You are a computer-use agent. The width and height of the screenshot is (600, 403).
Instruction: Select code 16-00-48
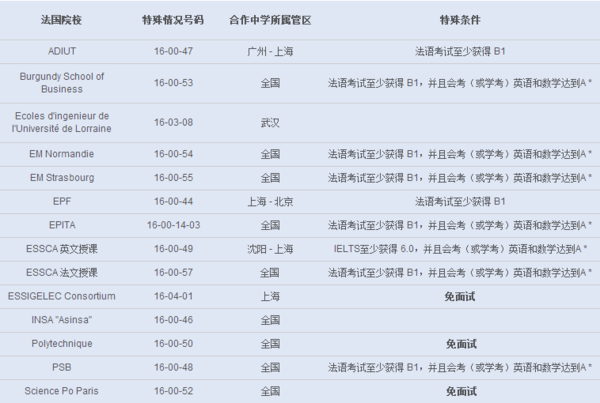coord(173,367)
